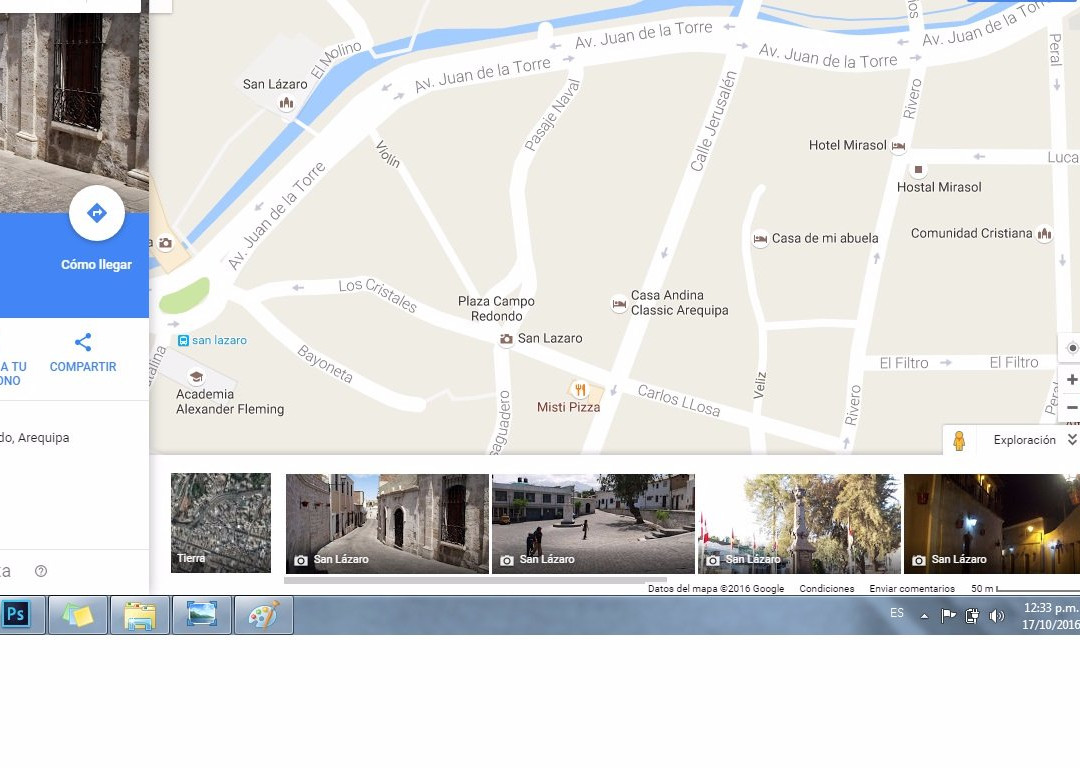Open Photoshop from the taskbar
Viewport: 1080px width, 768px height.
point(16,615)
